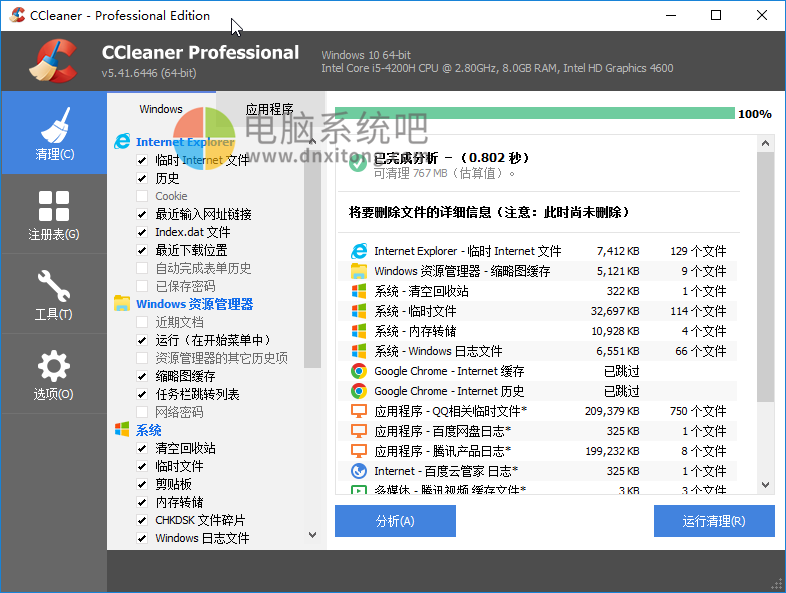The width and height of the screenshot is (786, 593).
Task: Toggle 缩略图缓存 checkbox in checklist
Action: pos(142,376)
